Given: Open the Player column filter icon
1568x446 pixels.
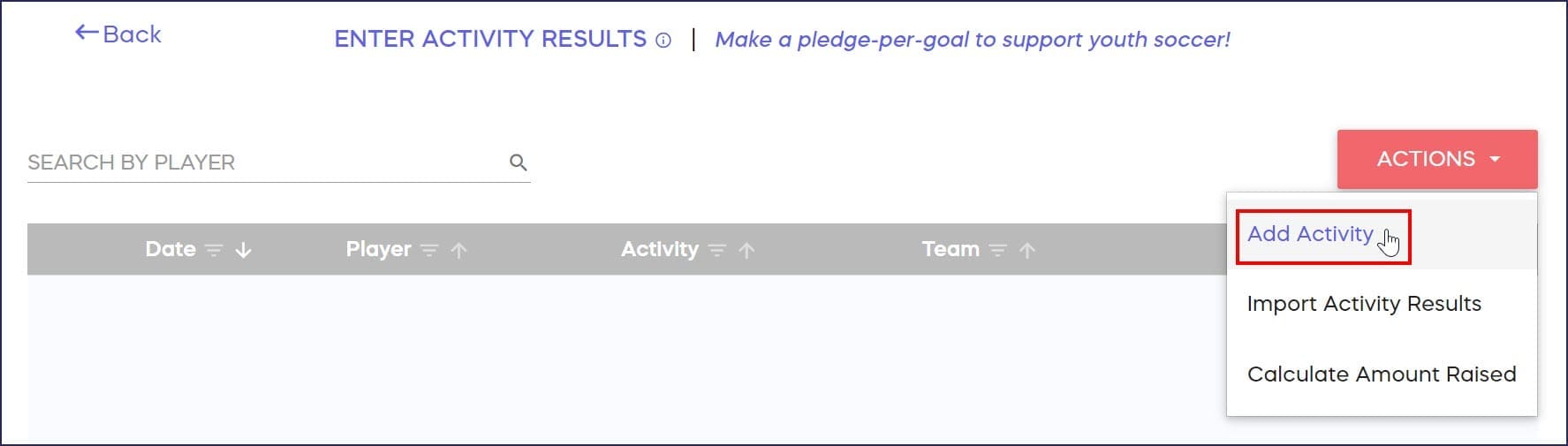Looking at the screenshot, I should coord(429,251).
